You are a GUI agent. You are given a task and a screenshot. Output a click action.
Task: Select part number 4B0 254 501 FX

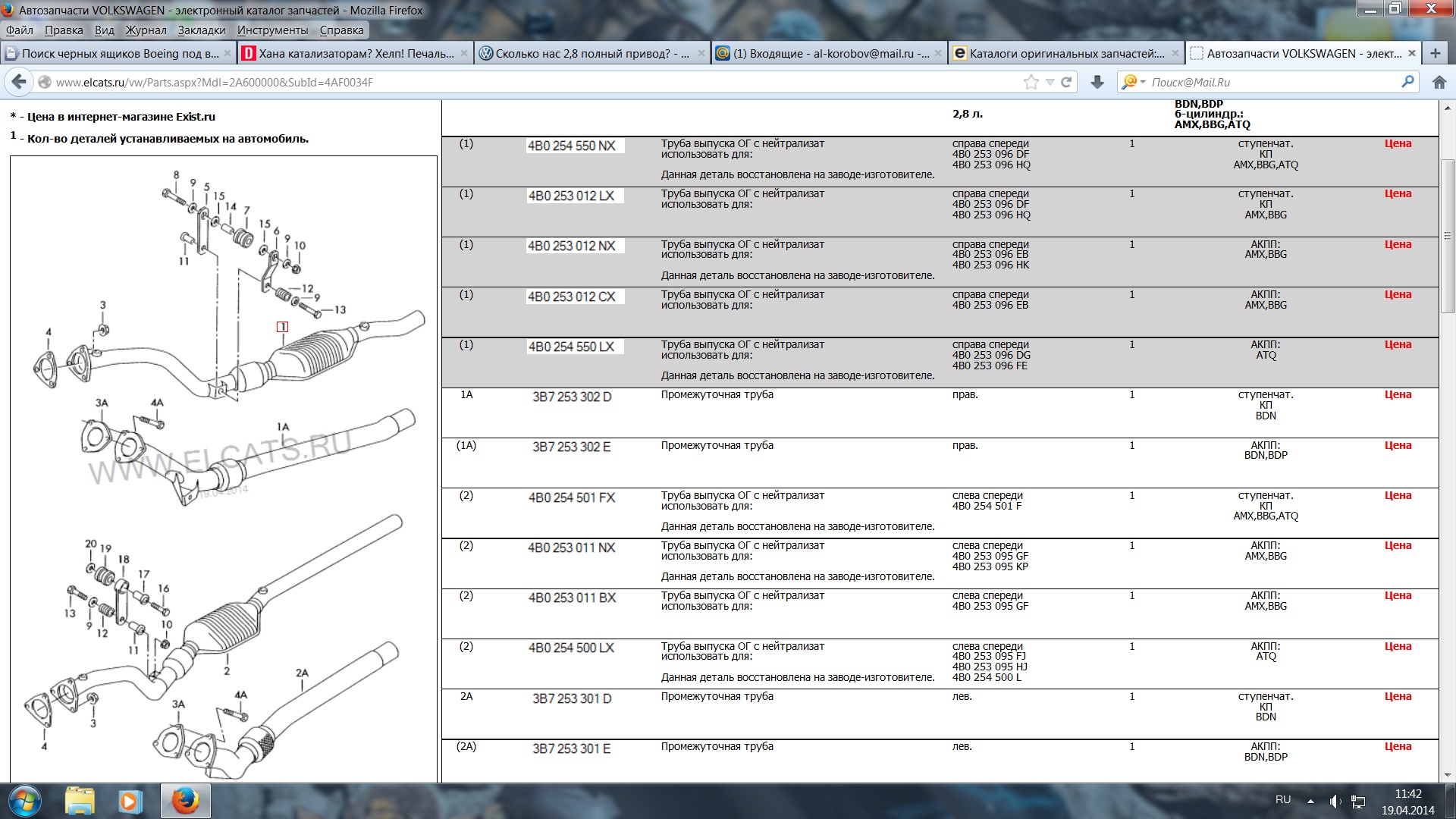point(572,497)
